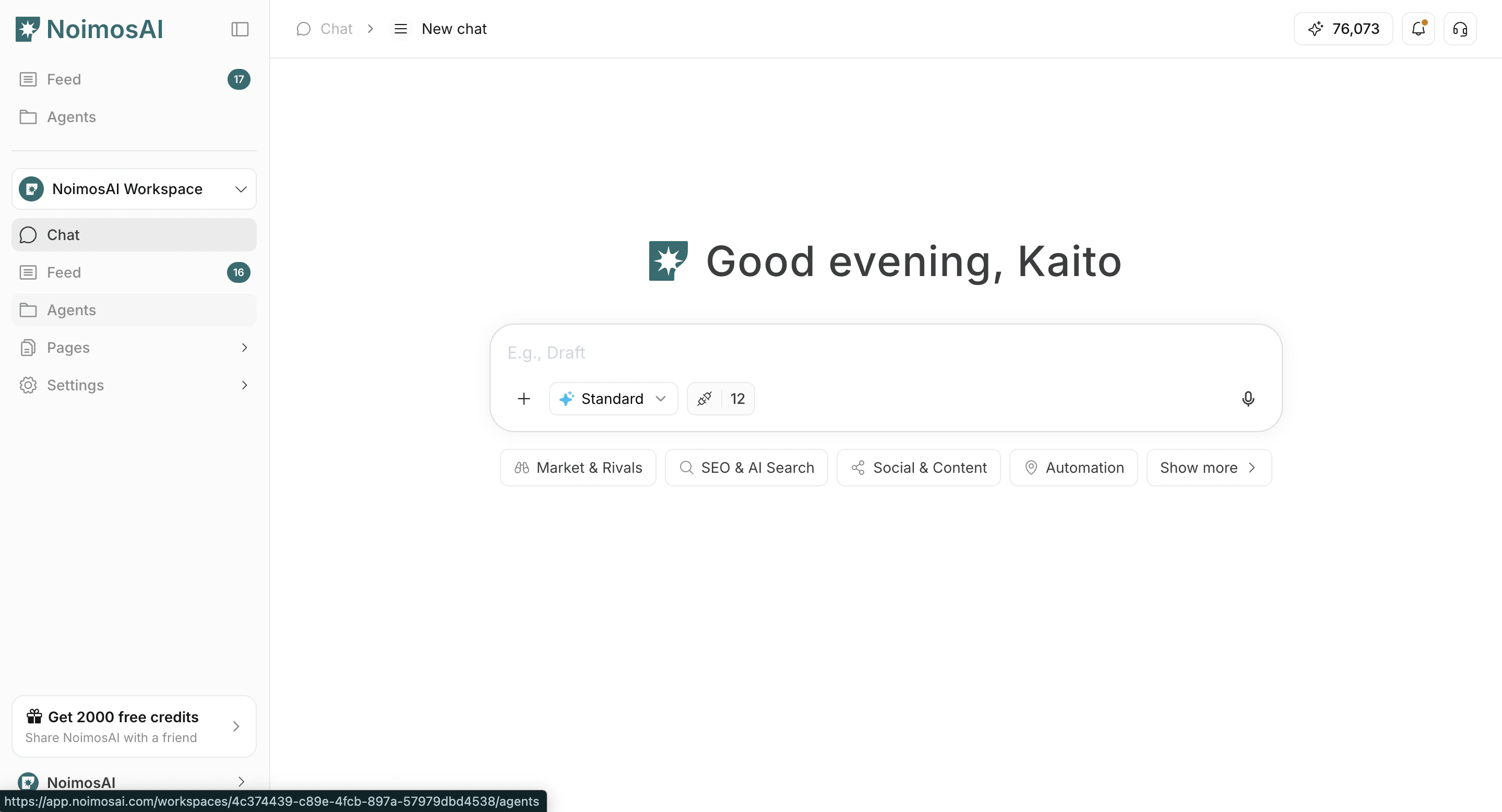Open the NoimosAI account menu at the bottom
The height and width of the screenshot is (812, 1502).
pyautogui.click(x=134, y=782)
